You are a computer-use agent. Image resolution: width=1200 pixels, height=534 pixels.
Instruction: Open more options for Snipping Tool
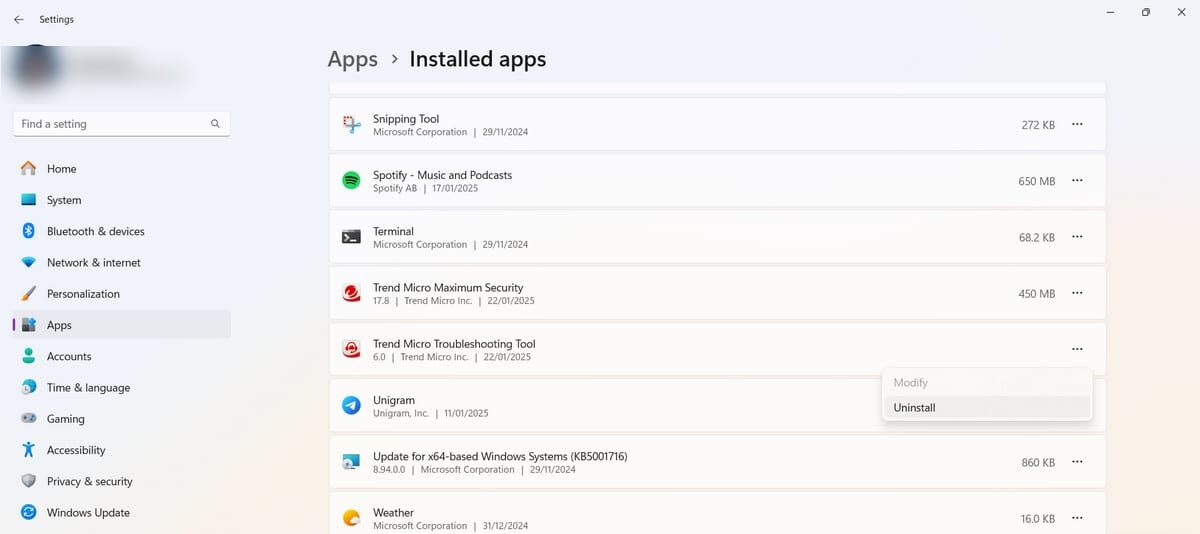pos(1077,124)
